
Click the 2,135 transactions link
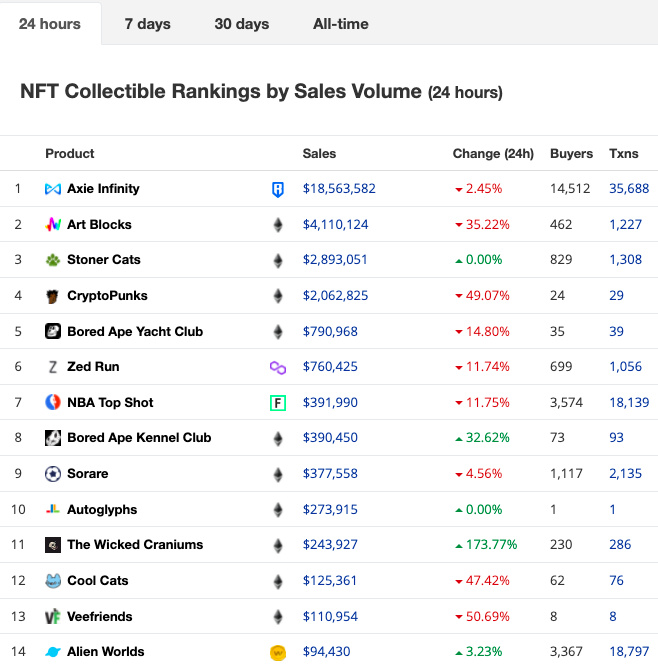pos(625,474)
